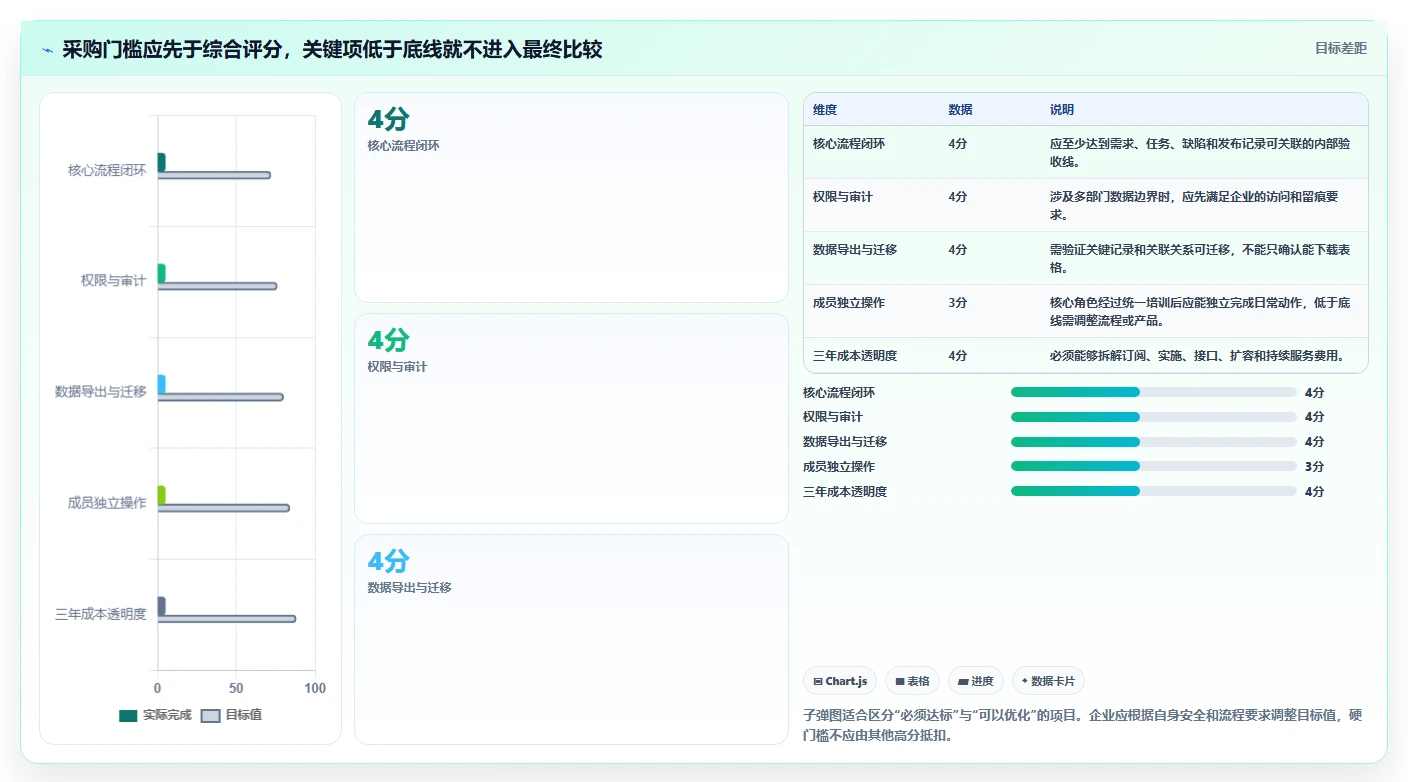Screen dimensions: 1408x782
Task: Click the Chart.js tag icon
Action: point(818,681)
